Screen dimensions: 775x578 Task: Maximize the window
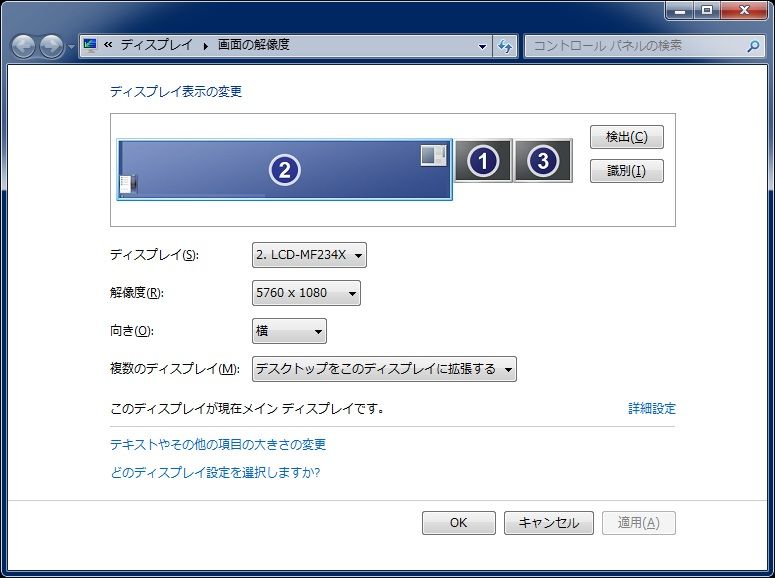707,10
